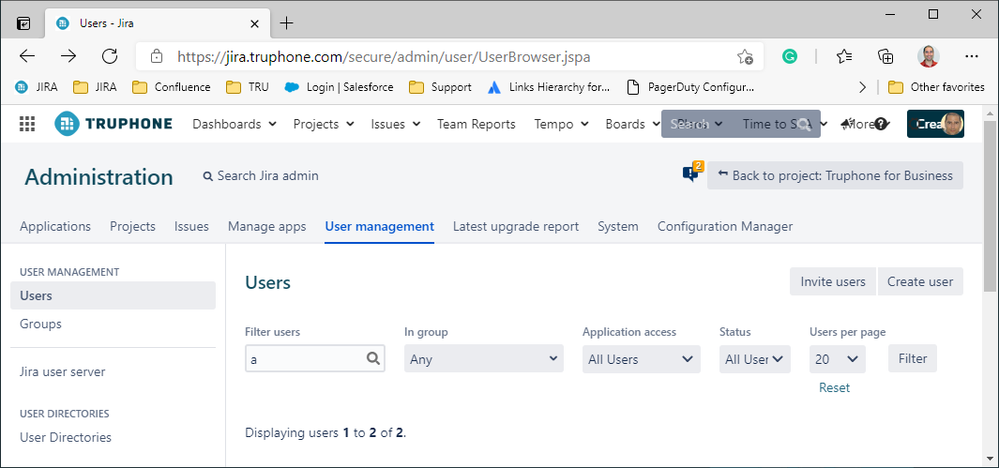The height and width of the screenshot is (468, 999).
Task: Open the browser settings and more menu
Action: [971, 57]
